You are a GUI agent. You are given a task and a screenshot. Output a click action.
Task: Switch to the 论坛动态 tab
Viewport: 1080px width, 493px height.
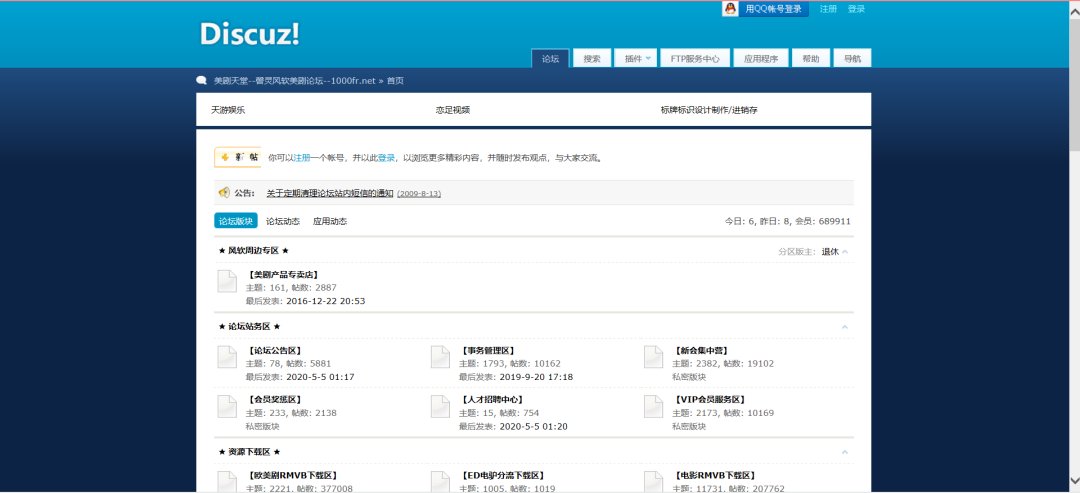point(282,221)
